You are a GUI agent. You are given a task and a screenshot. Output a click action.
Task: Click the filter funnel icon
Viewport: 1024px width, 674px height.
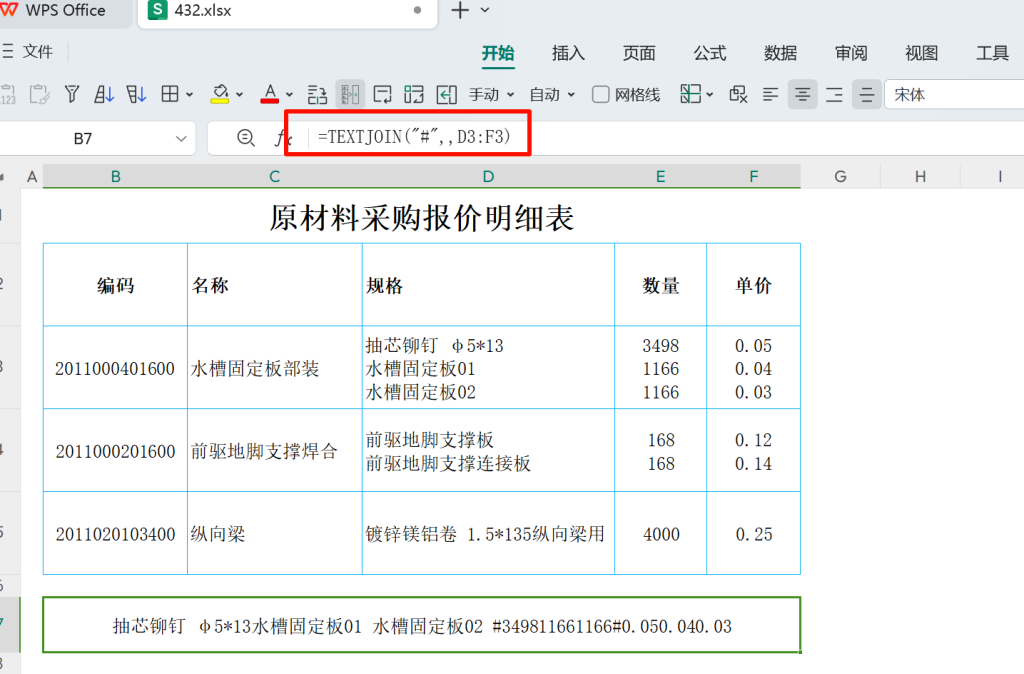72,95
